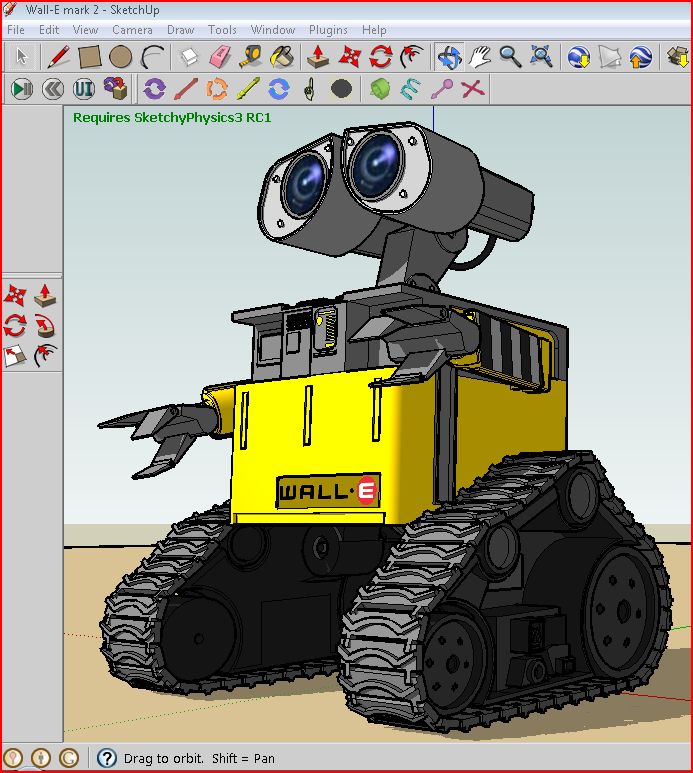Click the person credits status icon
This screenshot has width=693, height=773.
click(x=41, y=758)
